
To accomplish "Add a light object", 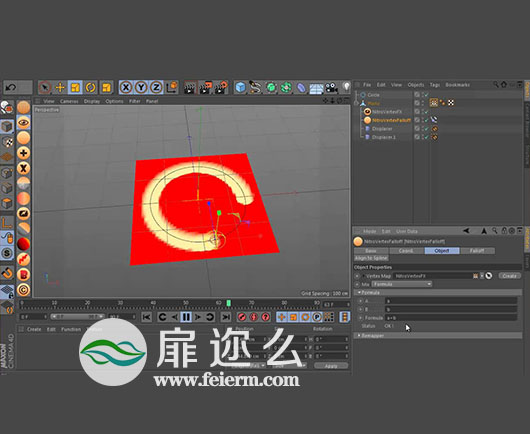I will pos(346,87).
